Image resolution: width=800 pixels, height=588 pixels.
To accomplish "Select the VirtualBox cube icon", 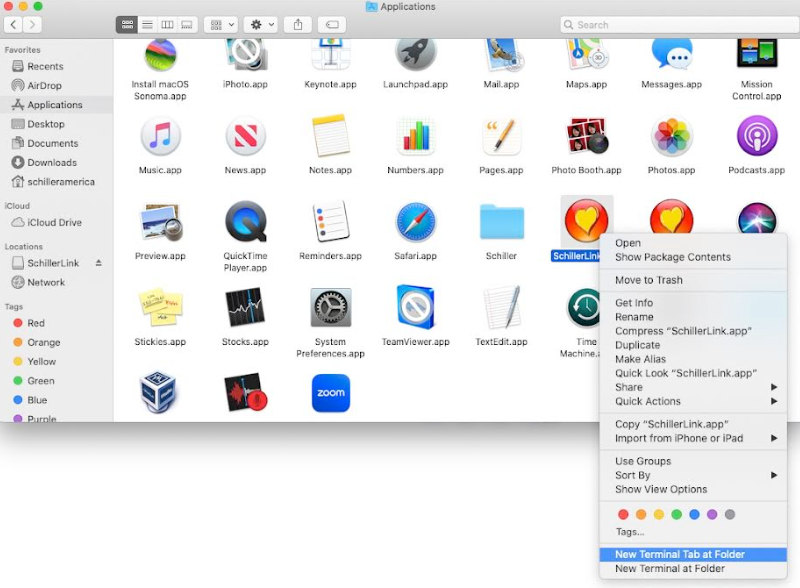I will tap(159, 392).
